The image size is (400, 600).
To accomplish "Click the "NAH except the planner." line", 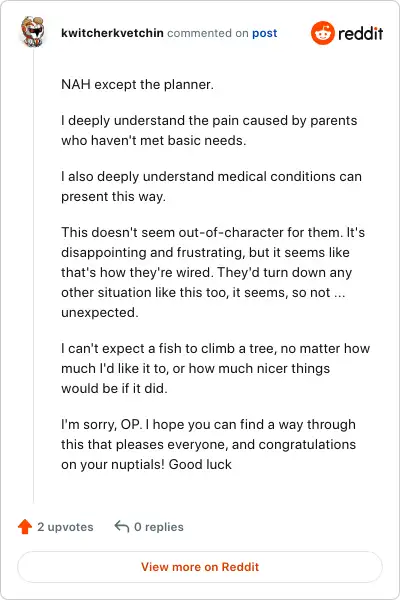I will [137, 84].
